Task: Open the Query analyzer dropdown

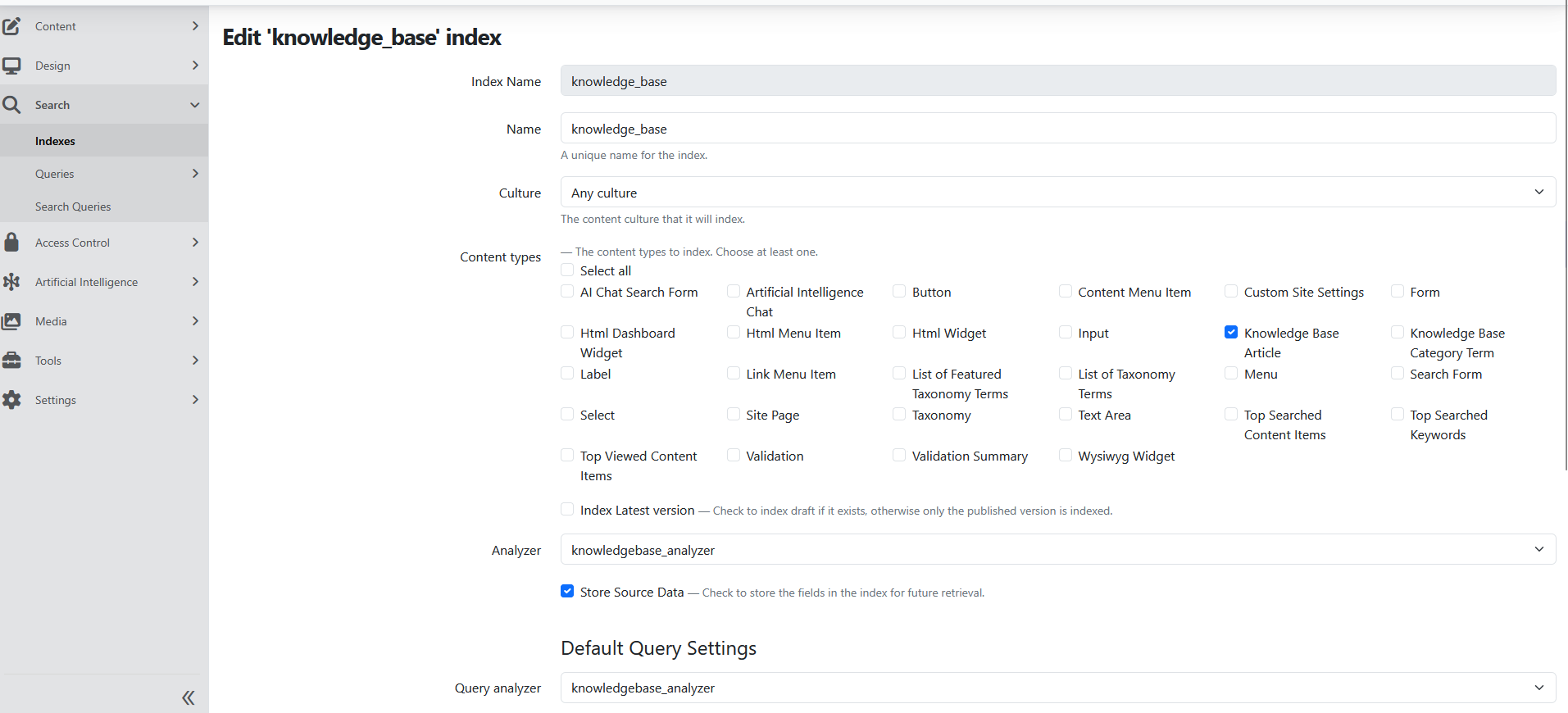Action: (1058, 688)
